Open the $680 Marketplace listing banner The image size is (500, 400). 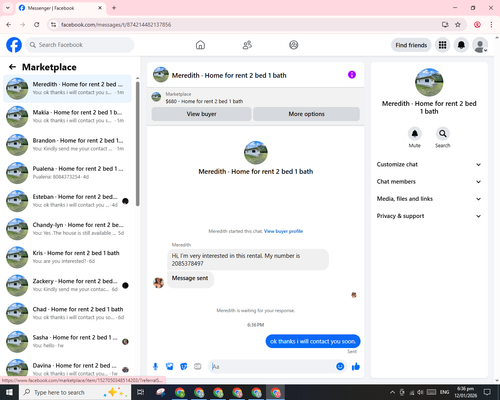point(256,98)
